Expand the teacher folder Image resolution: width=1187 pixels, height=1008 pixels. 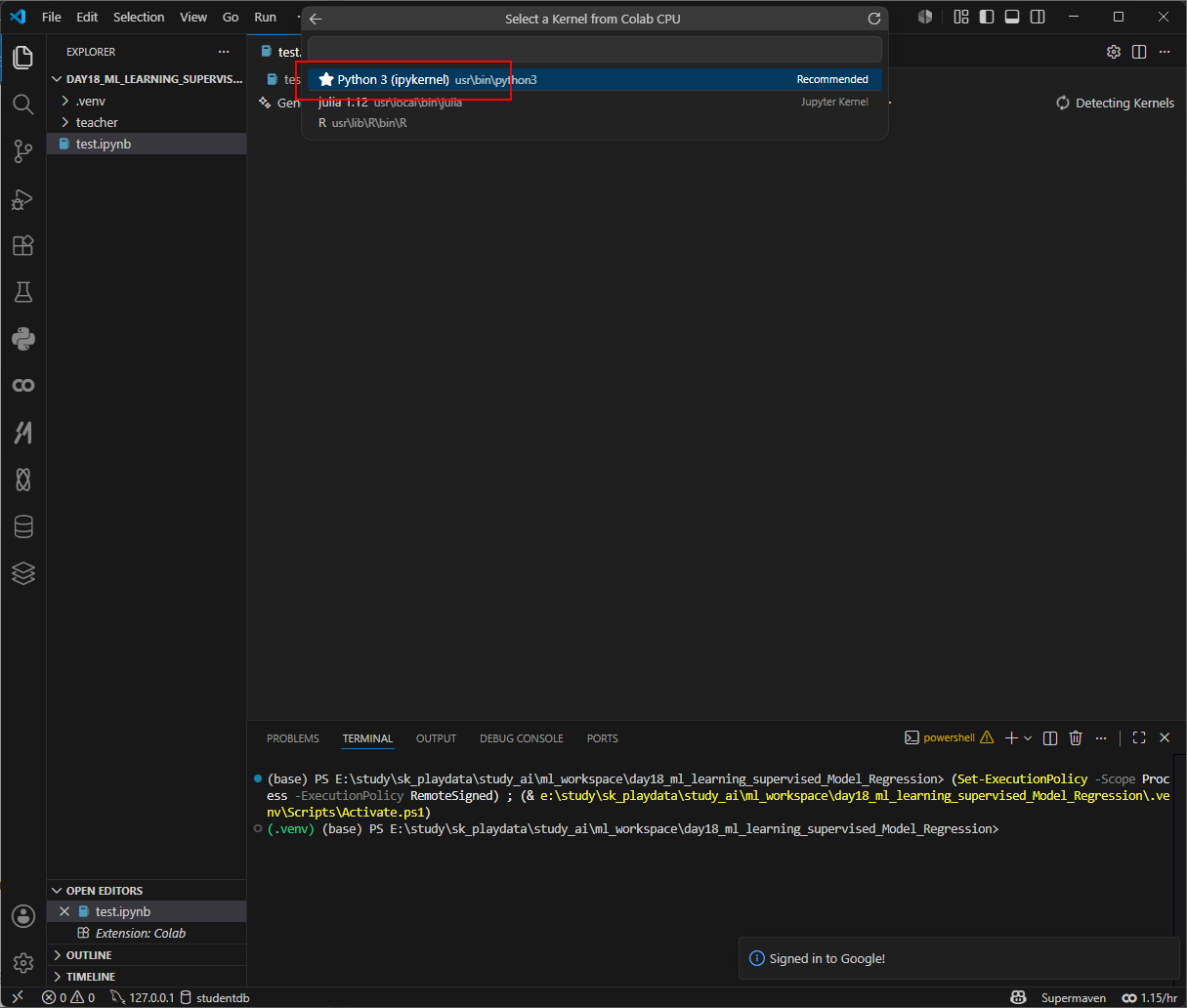pos(147,122)
